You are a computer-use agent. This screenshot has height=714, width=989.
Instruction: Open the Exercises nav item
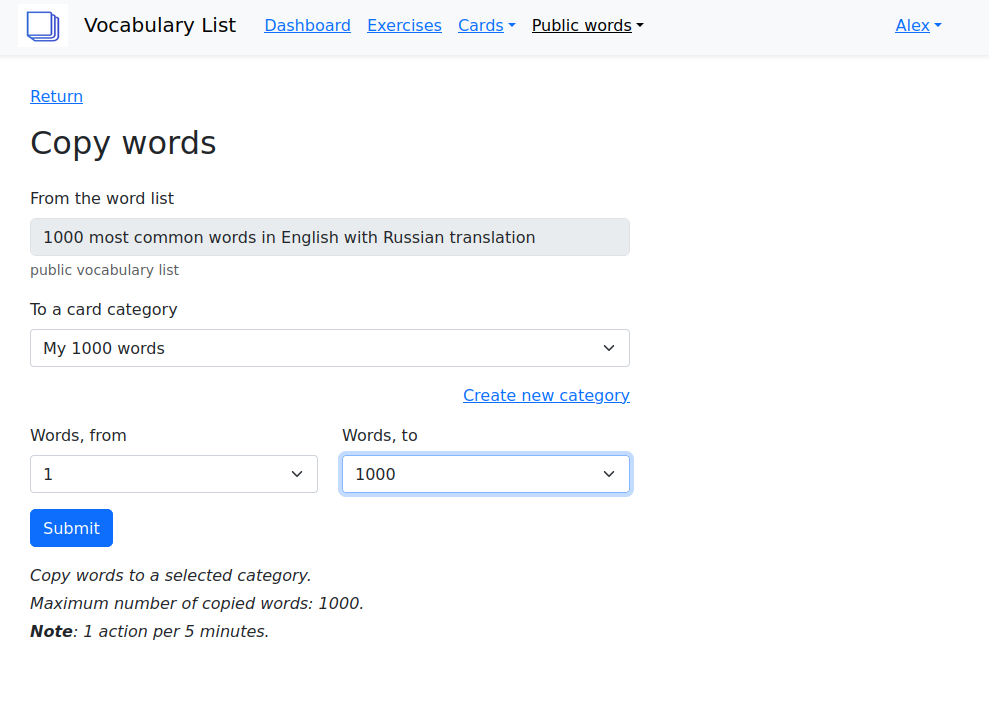404,26
